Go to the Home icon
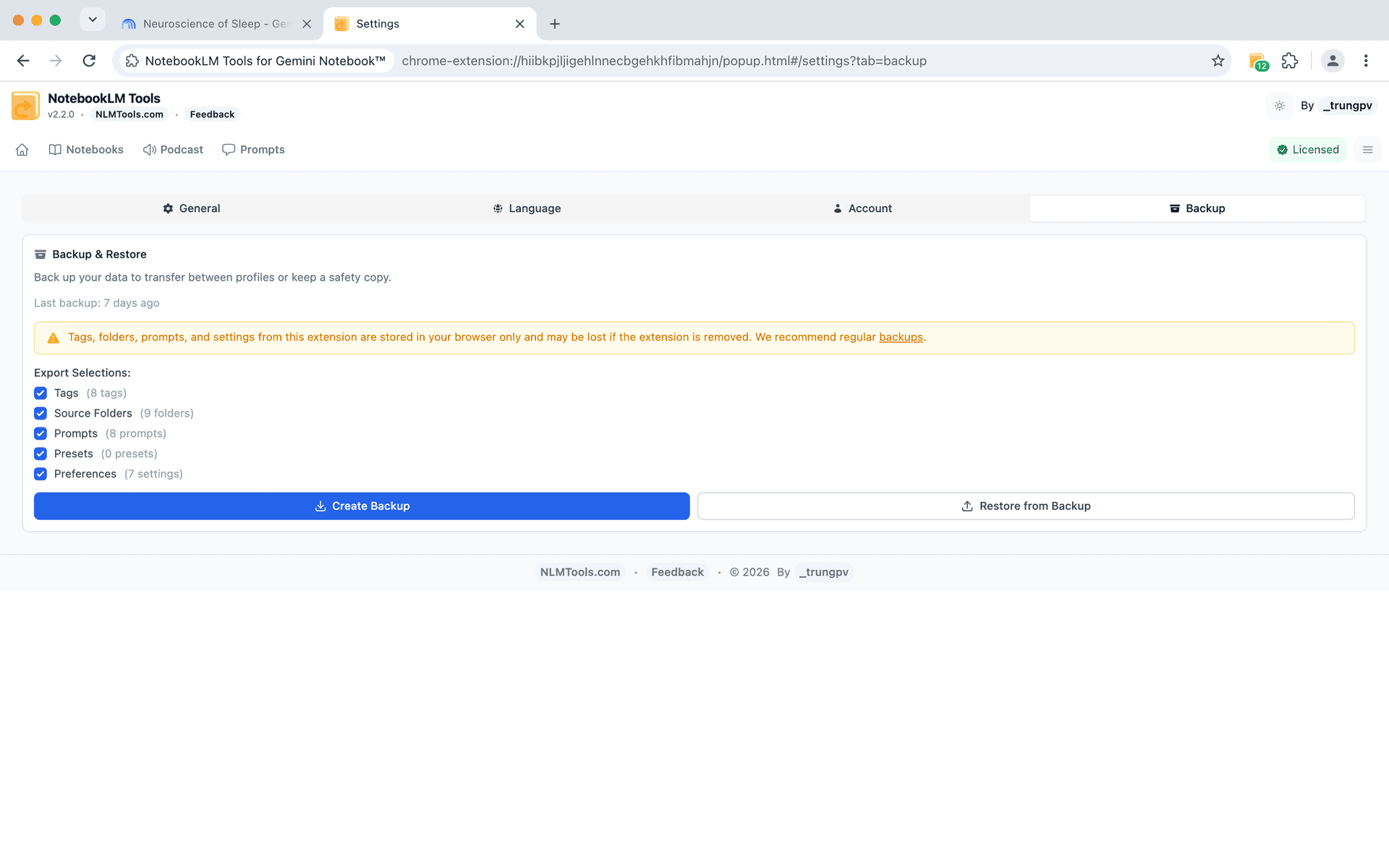This screenshot has width=1389, height=868. pos(22,150)
